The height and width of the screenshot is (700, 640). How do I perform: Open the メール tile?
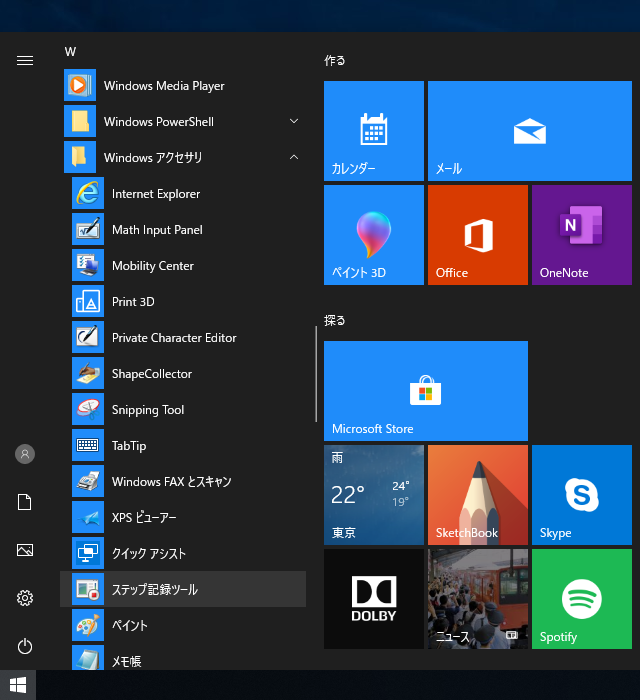click(530, 131)
